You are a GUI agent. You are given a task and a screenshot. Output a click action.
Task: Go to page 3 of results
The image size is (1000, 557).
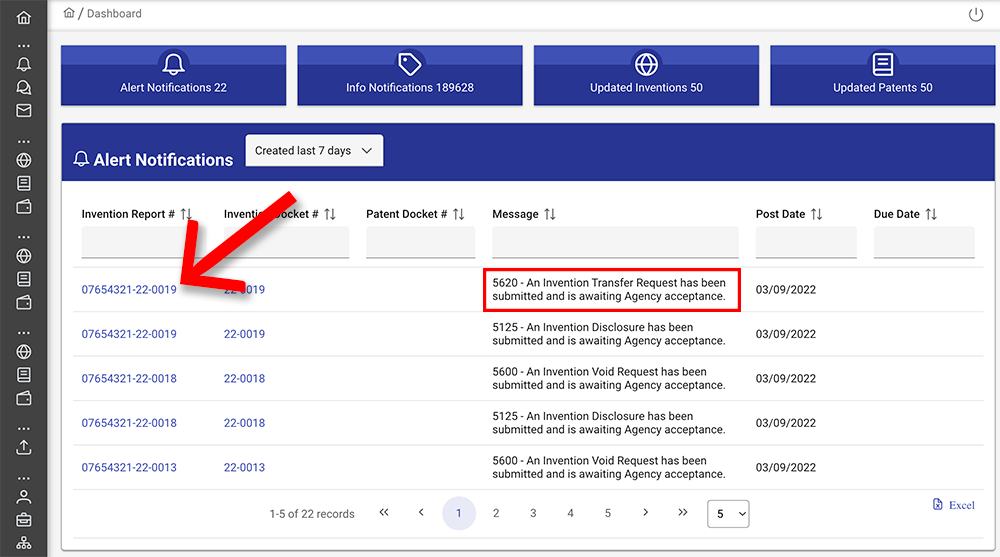(533, 513)
